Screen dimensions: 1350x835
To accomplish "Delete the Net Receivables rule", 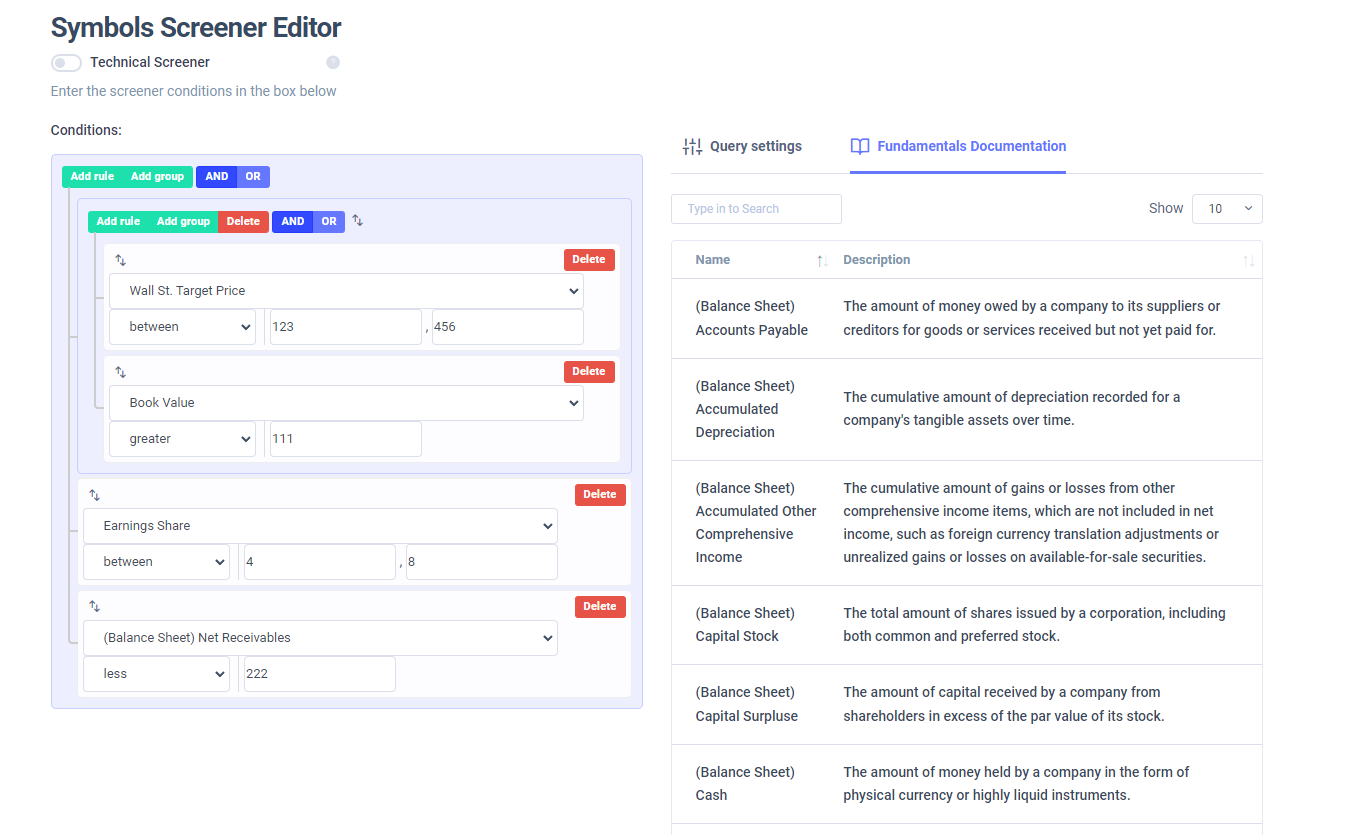I will [600, 607].
